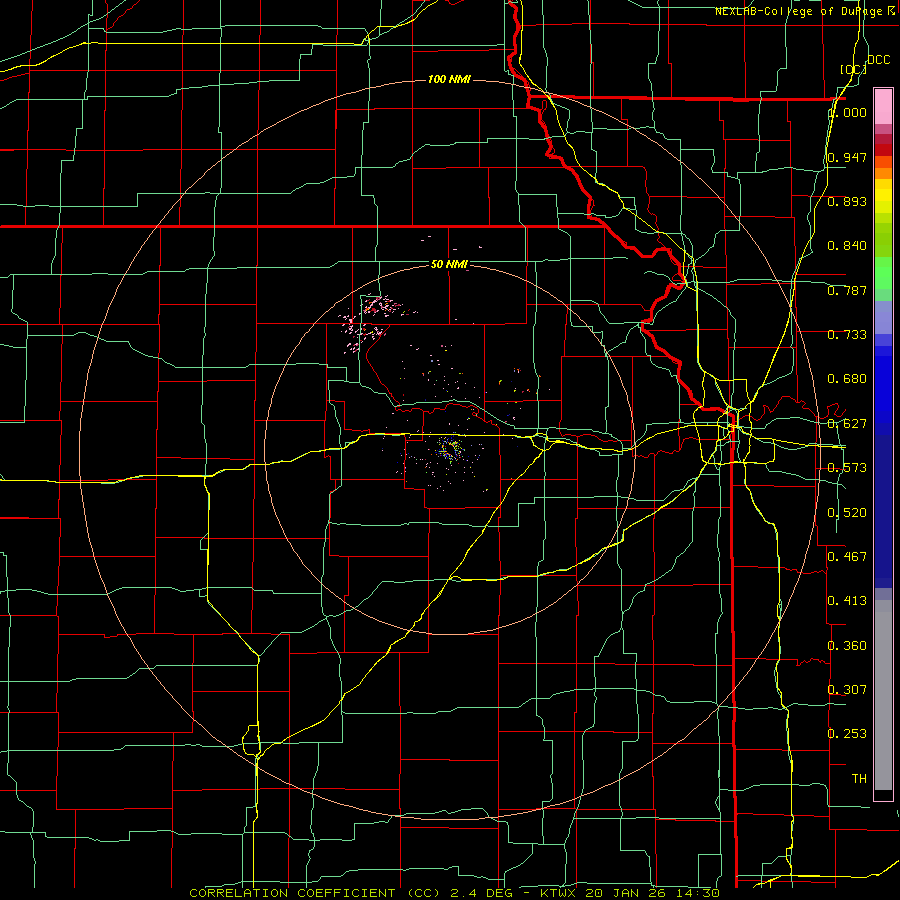The width and height of the screenshot is (900, 900).
Task: Click the TH label beside the color bar
Action: 859,778
